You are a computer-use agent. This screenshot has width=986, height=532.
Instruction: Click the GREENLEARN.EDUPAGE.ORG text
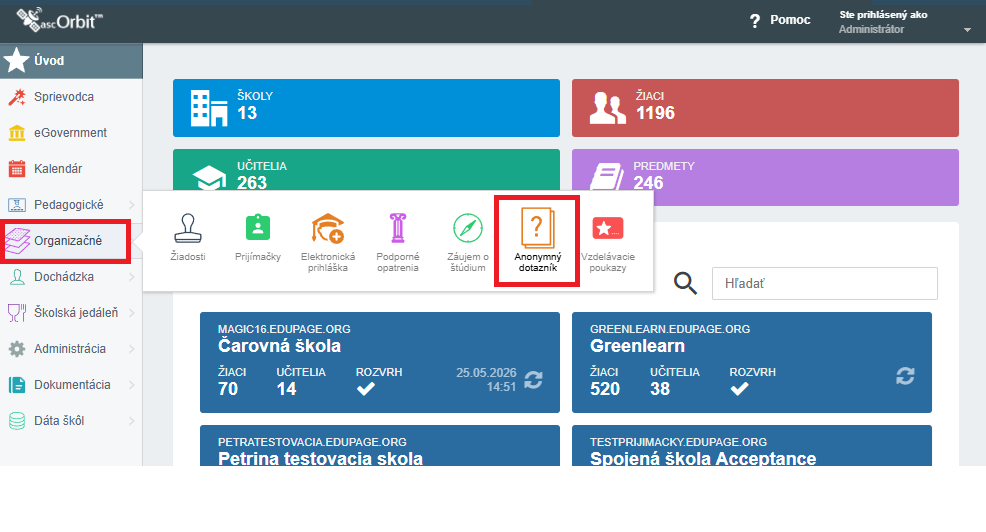670,329
